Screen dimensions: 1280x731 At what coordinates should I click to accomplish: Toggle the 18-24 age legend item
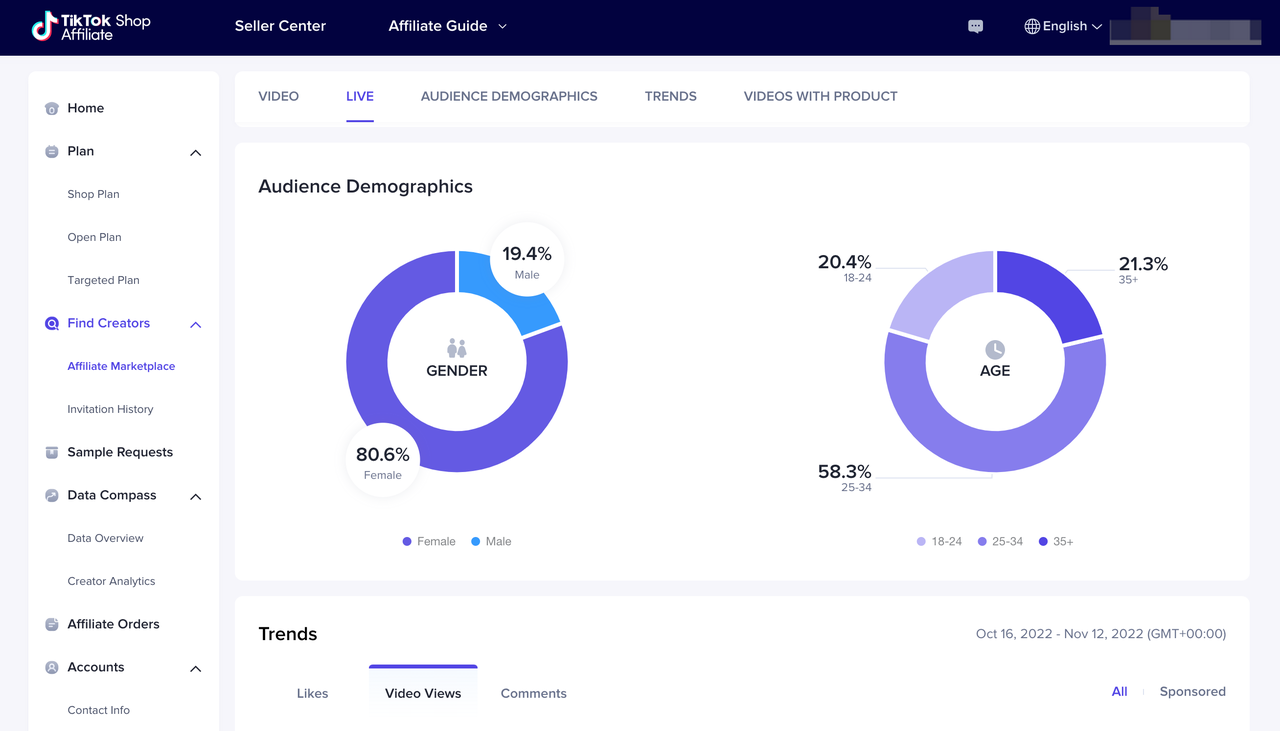click(938, 542)
